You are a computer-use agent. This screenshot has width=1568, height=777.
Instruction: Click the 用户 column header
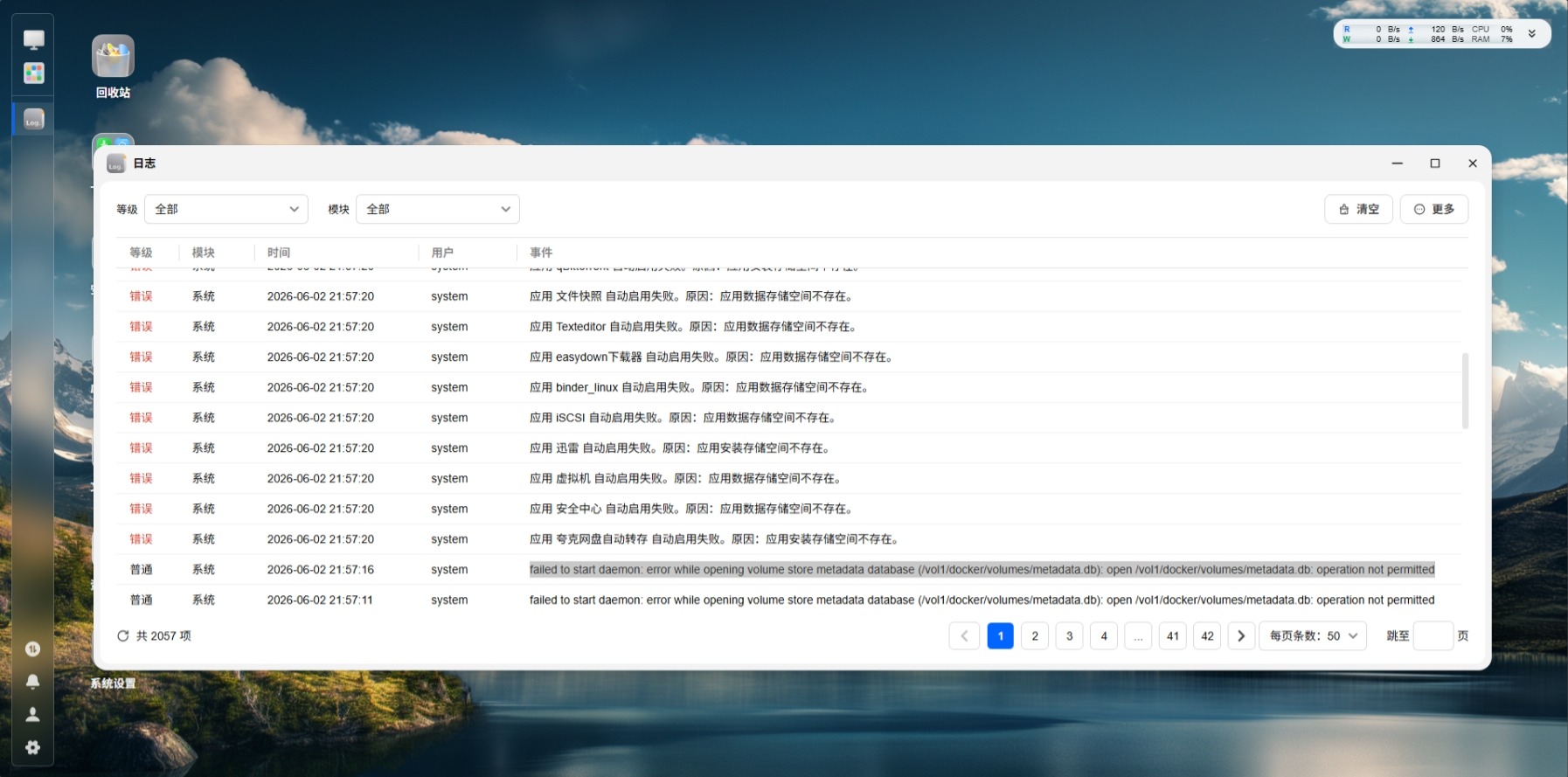(442, 253)
